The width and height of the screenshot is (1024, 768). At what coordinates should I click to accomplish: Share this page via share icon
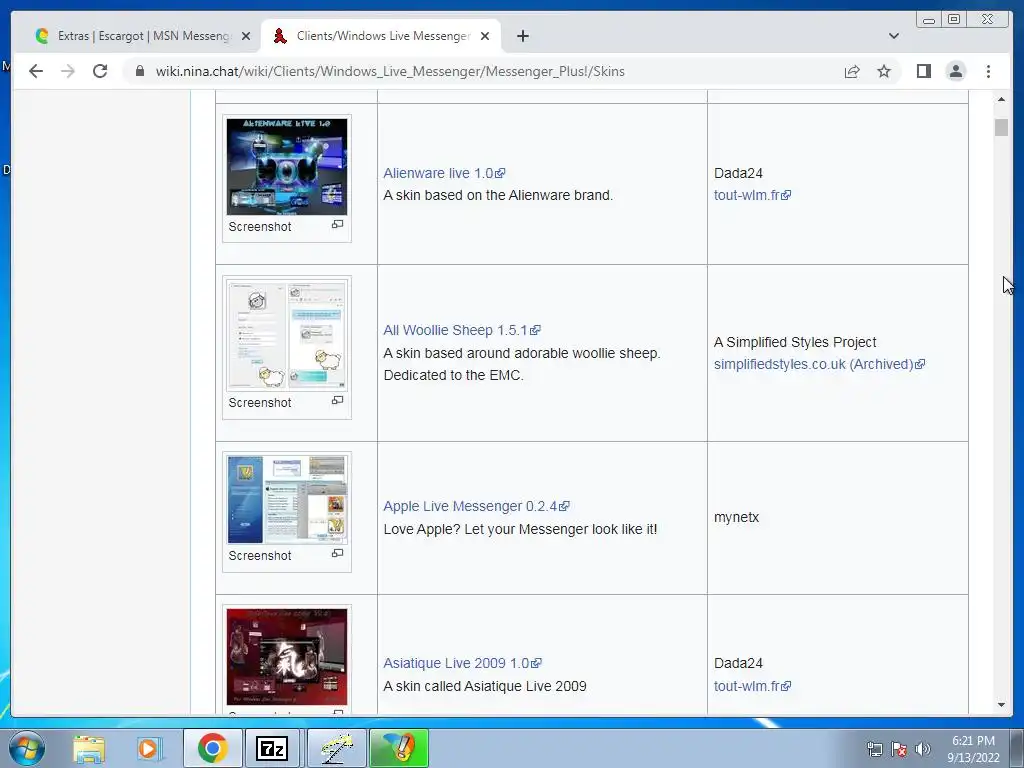[852, 71]
